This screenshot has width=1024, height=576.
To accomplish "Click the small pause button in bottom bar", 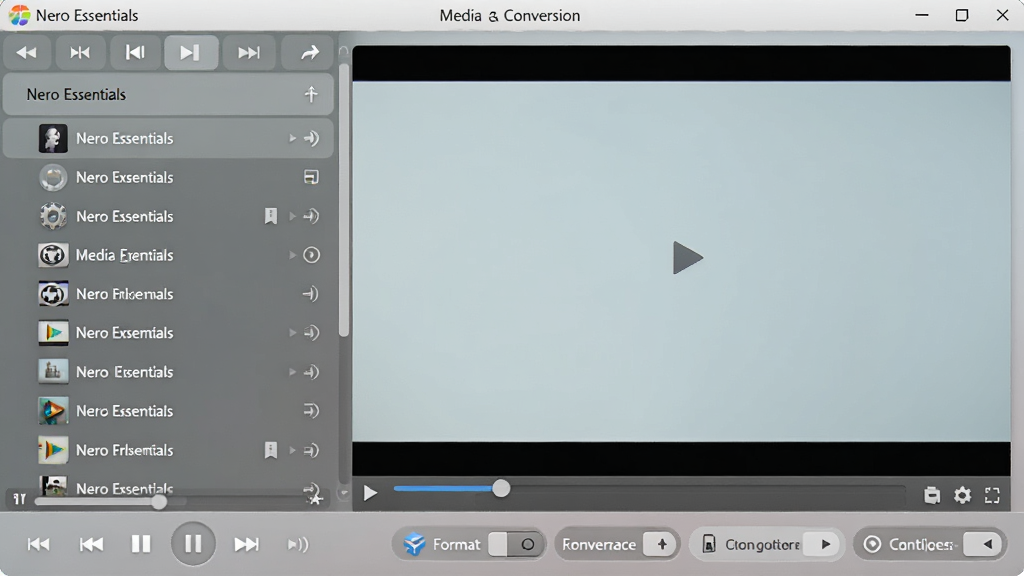I will pyautogui.click(x=141, y=544).
